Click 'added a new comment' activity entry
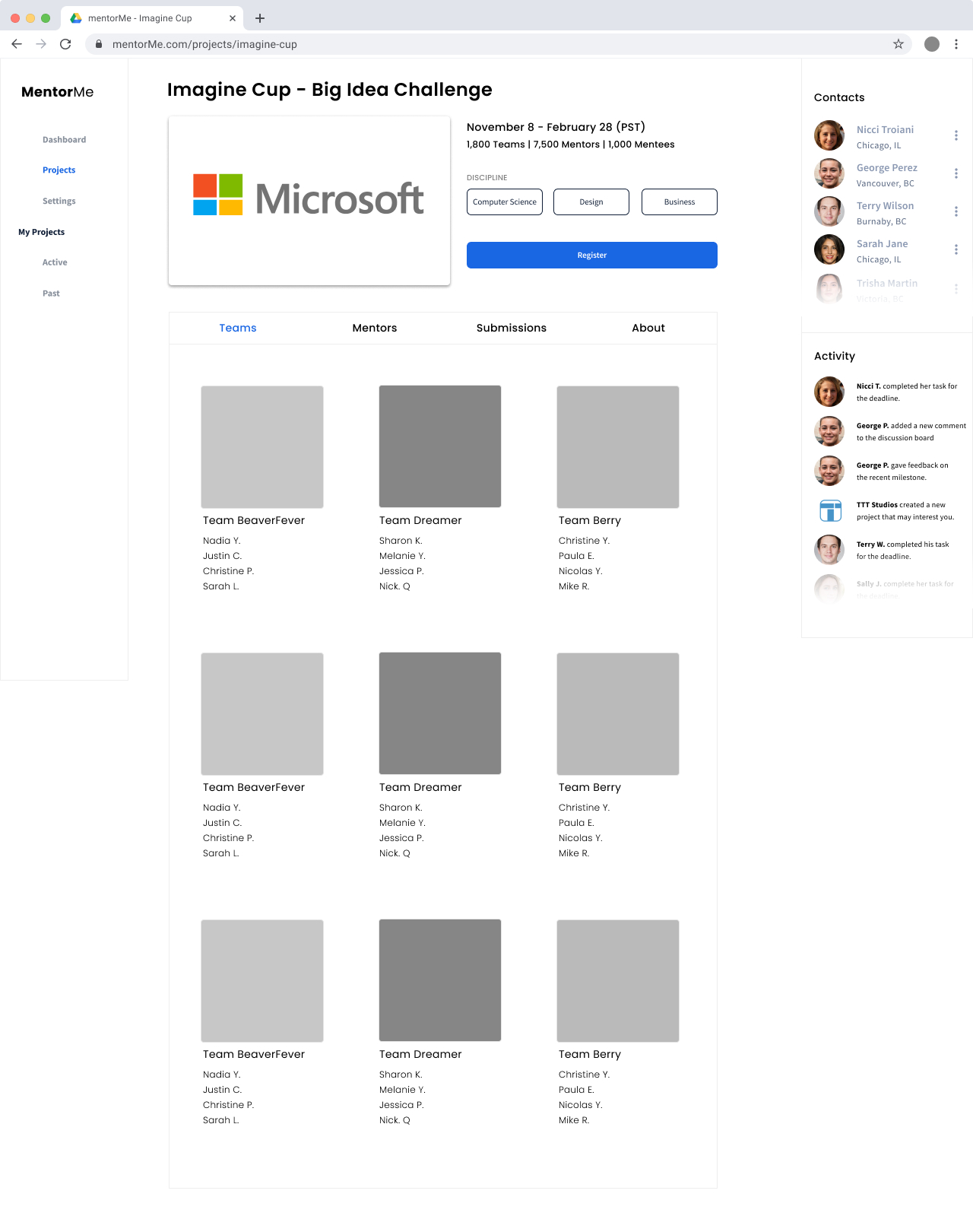The width and height of the screenshot is (973, 1232). [x=911, y=432]
